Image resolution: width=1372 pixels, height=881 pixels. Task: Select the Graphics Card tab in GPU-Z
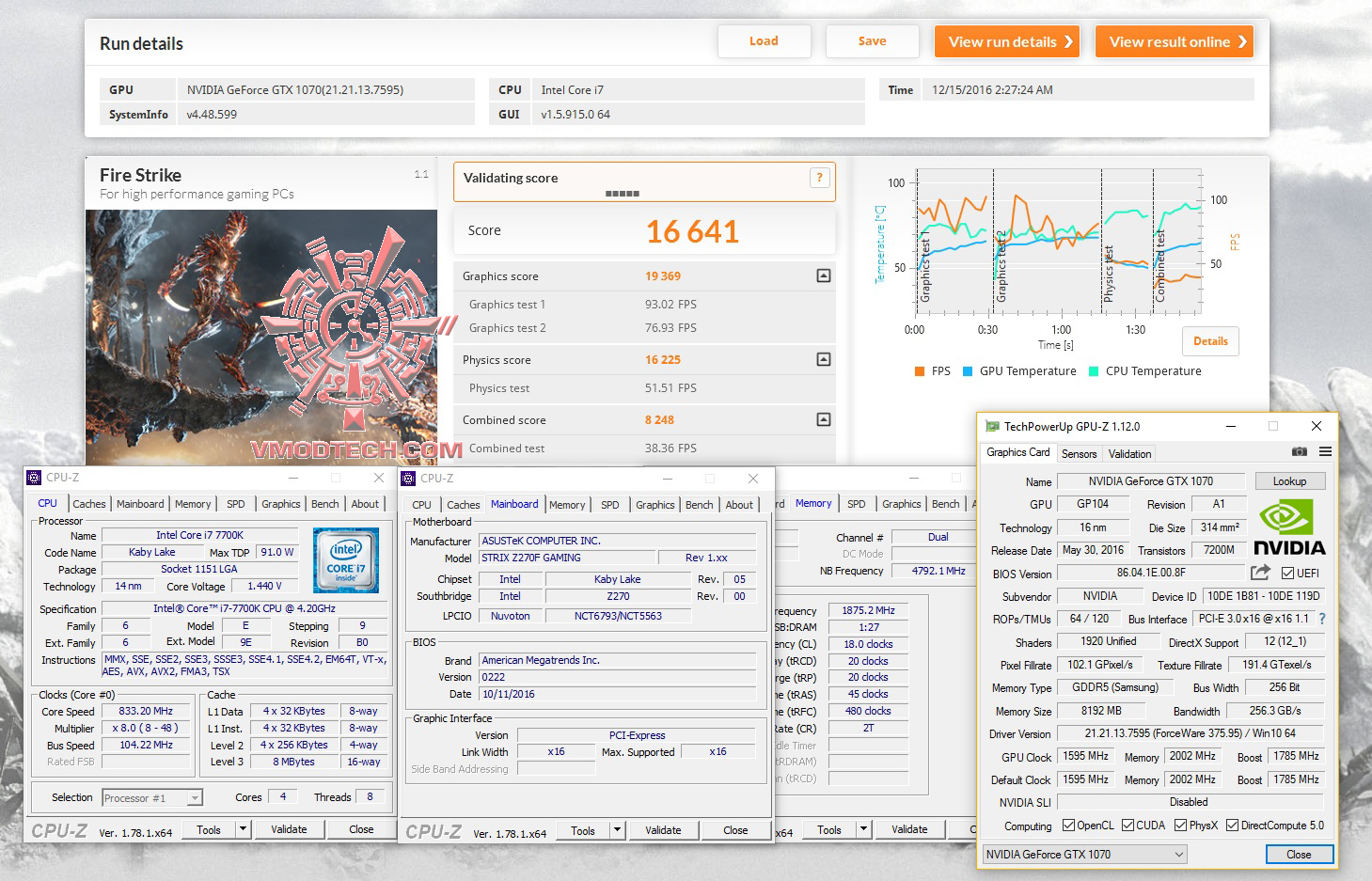tap(1018, 452)
